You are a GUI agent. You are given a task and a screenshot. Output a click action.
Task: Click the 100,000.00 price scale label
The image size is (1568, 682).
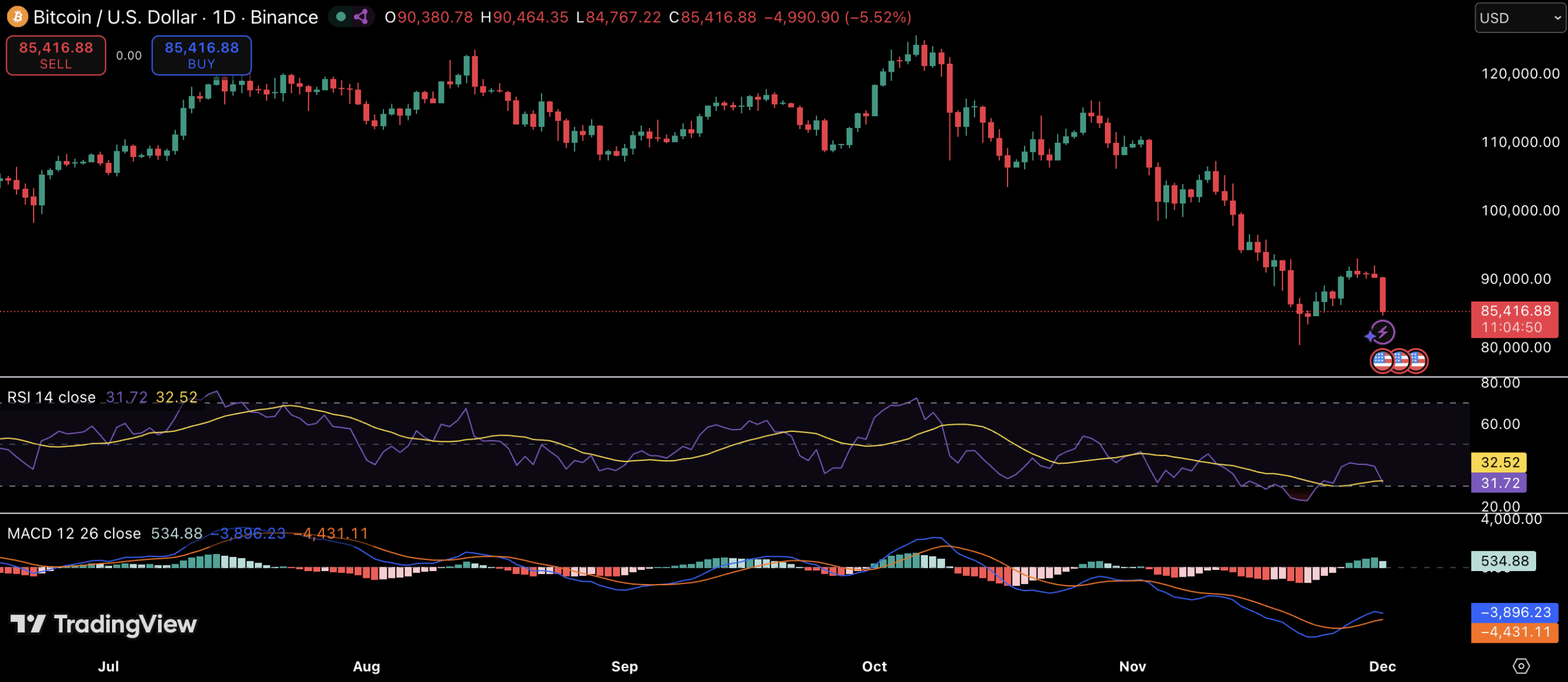(1520, 210)
